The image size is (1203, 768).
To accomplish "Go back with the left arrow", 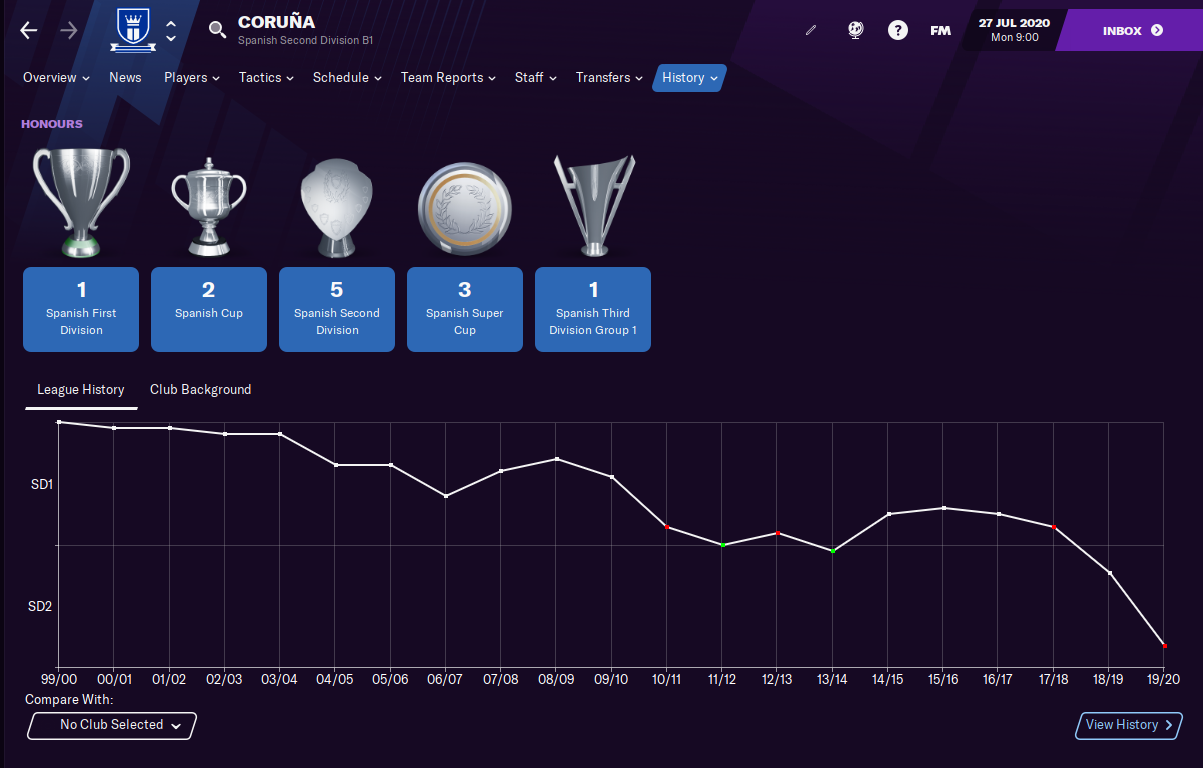I will 29,30.
